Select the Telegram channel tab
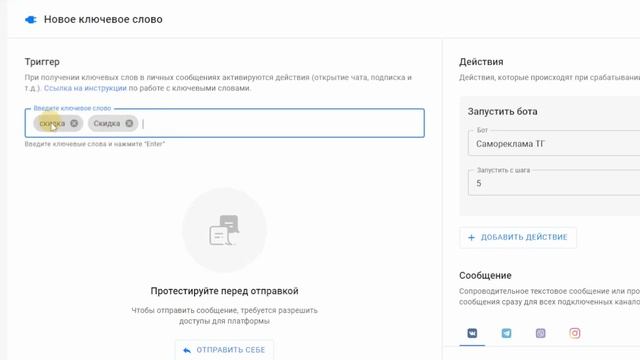 tap(506, 333)
